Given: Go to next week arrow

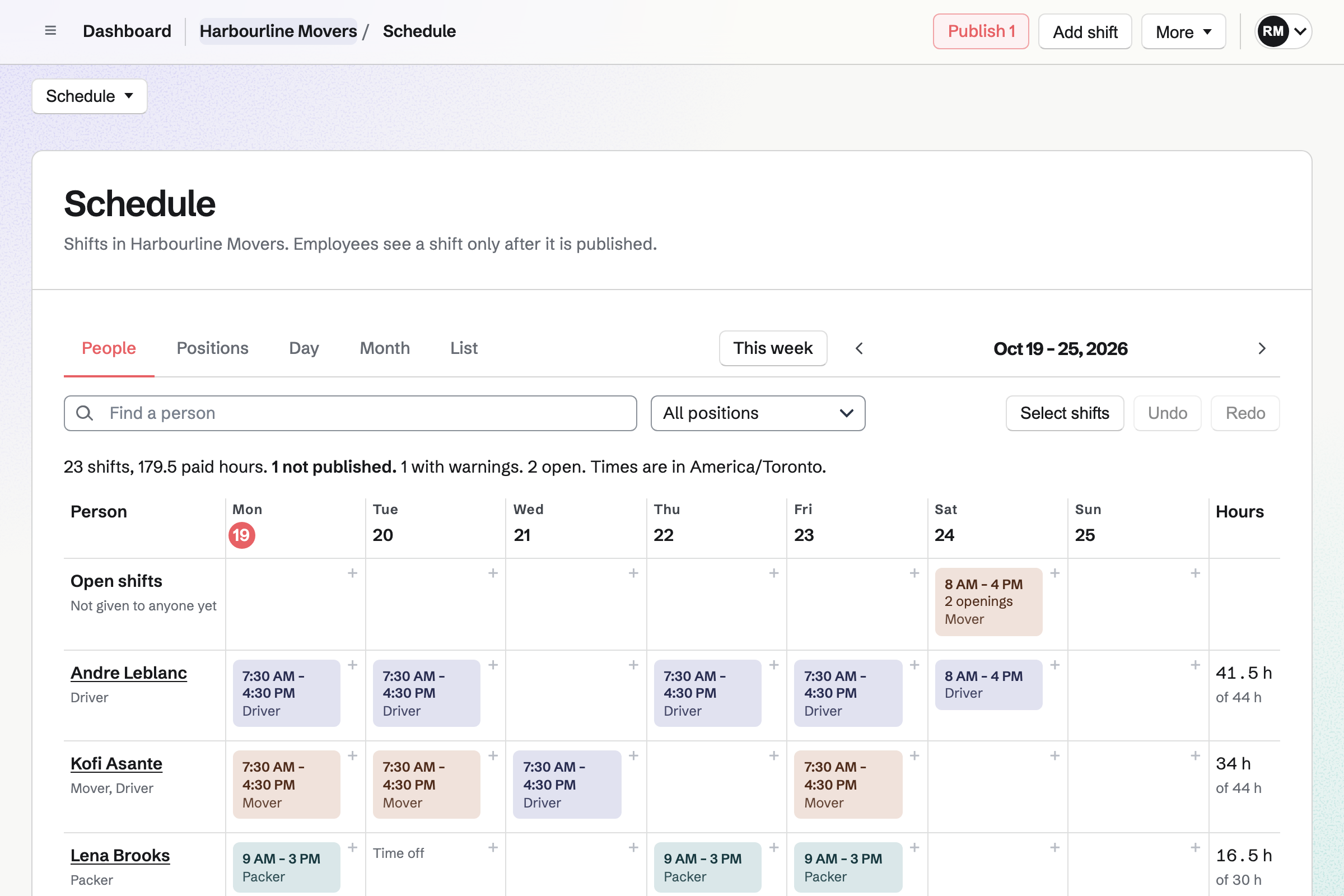Looking at the screenshot, I should click(1262, 348).
